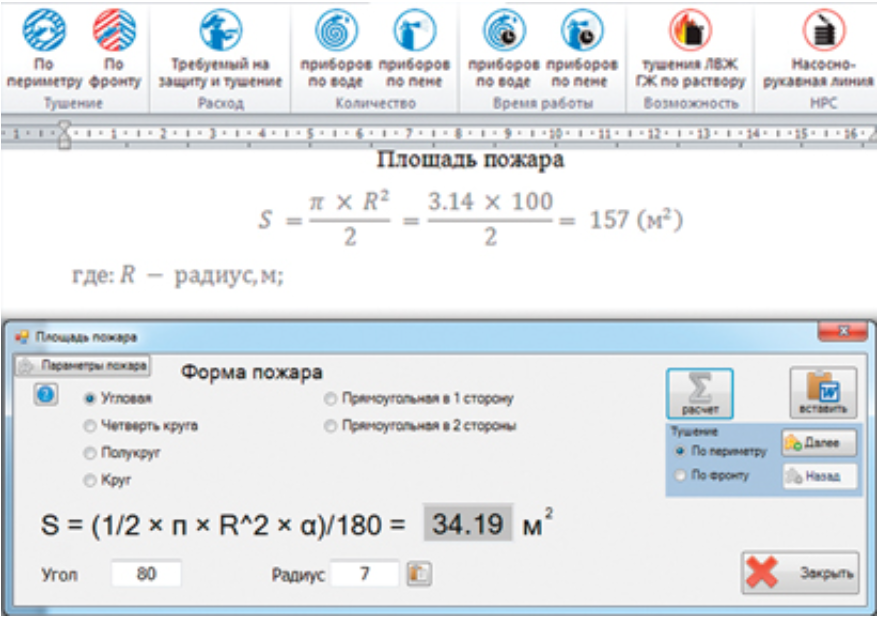Click the result field showing 34.19
Screen dimensions: 881x617
[467, 523]
